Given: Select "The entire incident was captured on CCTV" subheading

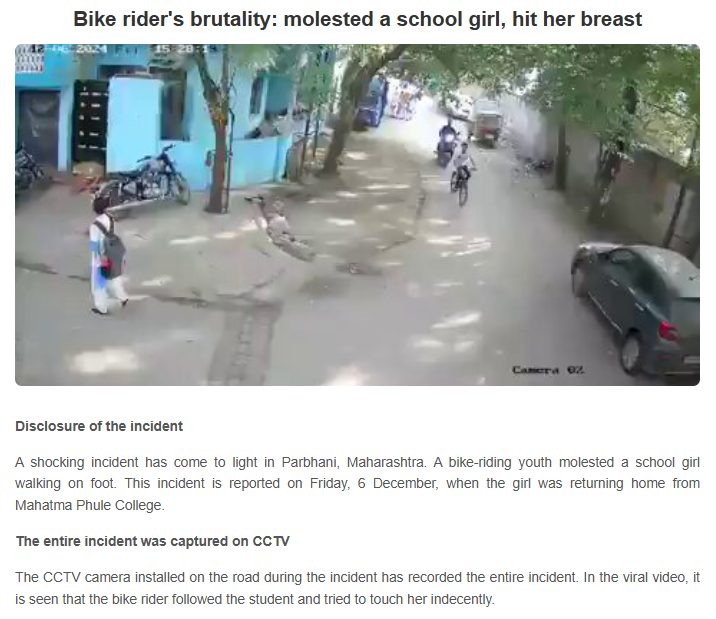Looking at the screenshot, I should point(153,541).
